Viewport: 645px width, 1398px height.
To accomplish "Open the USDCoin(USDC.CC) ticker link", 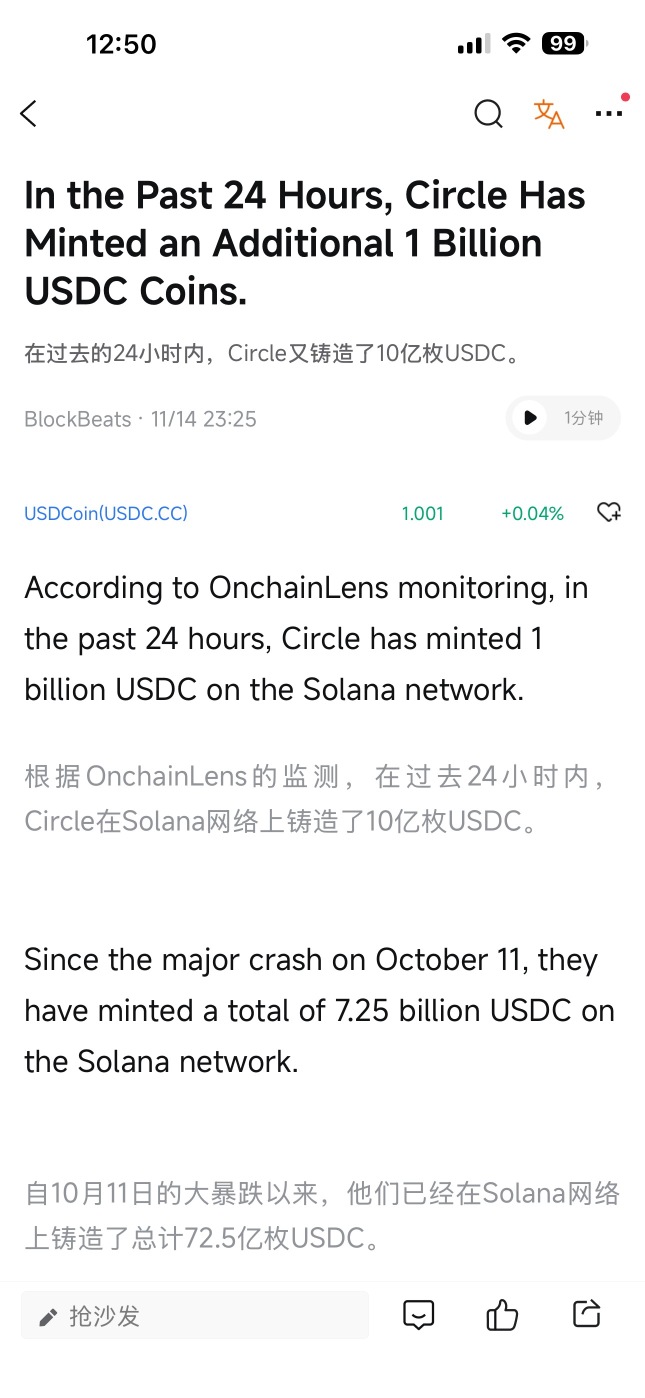I will tap(106, 513).
